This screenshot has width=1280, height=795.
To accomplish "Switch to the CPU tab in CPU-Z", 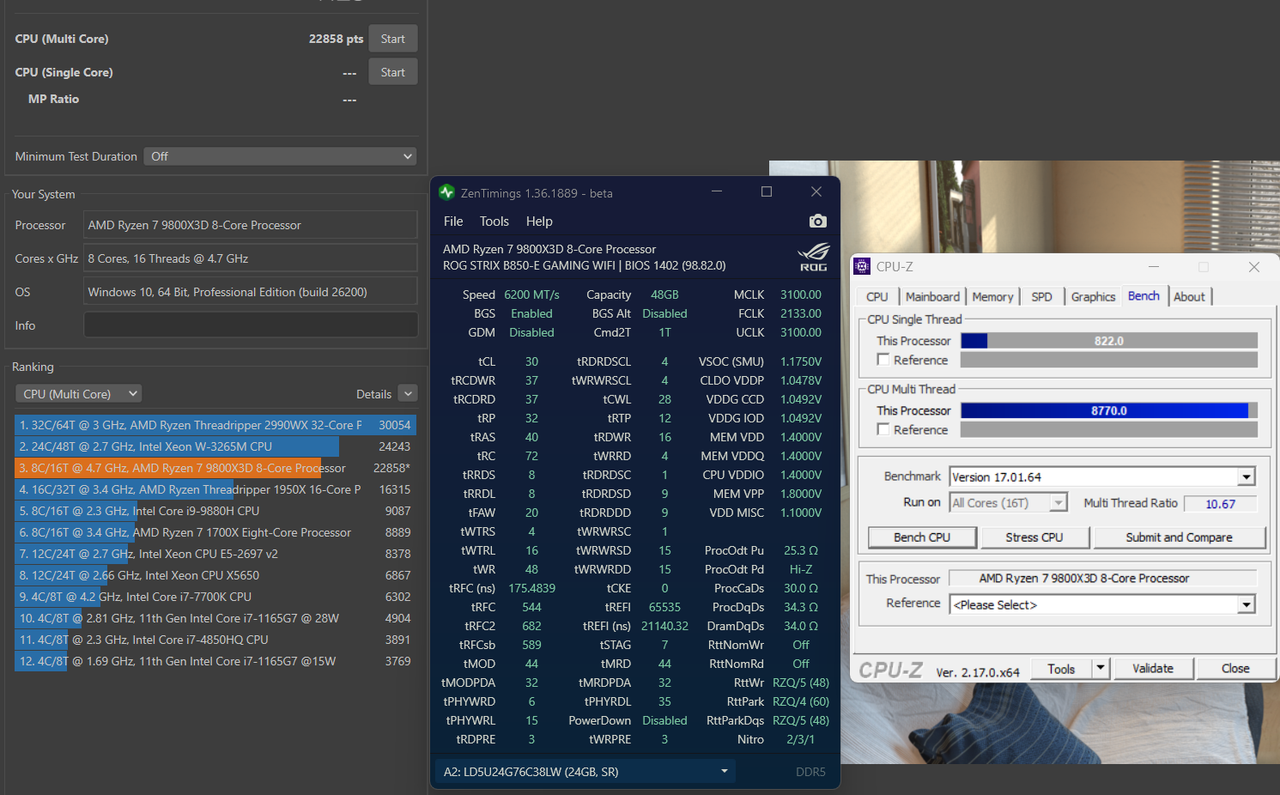I will coord(877,297).
